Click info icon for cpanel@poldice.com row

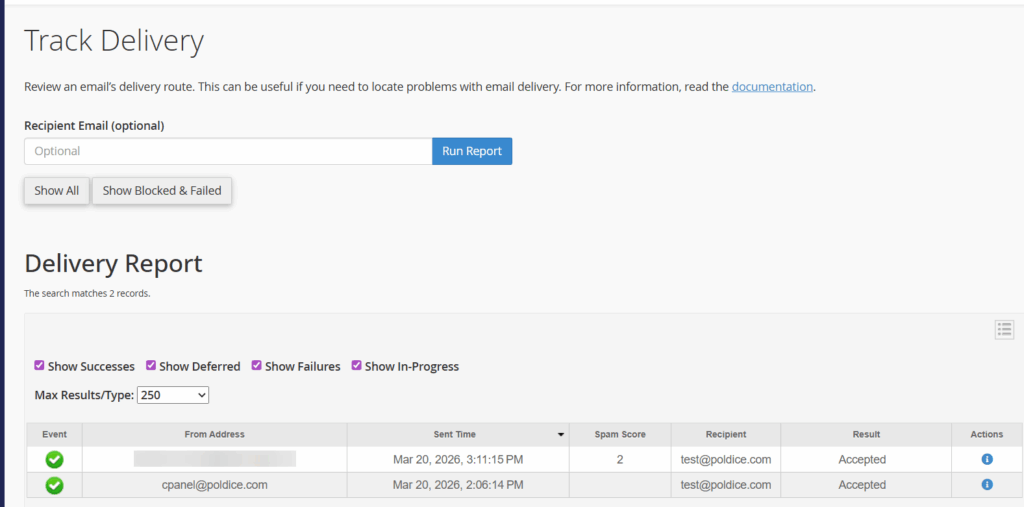[987, 485]
